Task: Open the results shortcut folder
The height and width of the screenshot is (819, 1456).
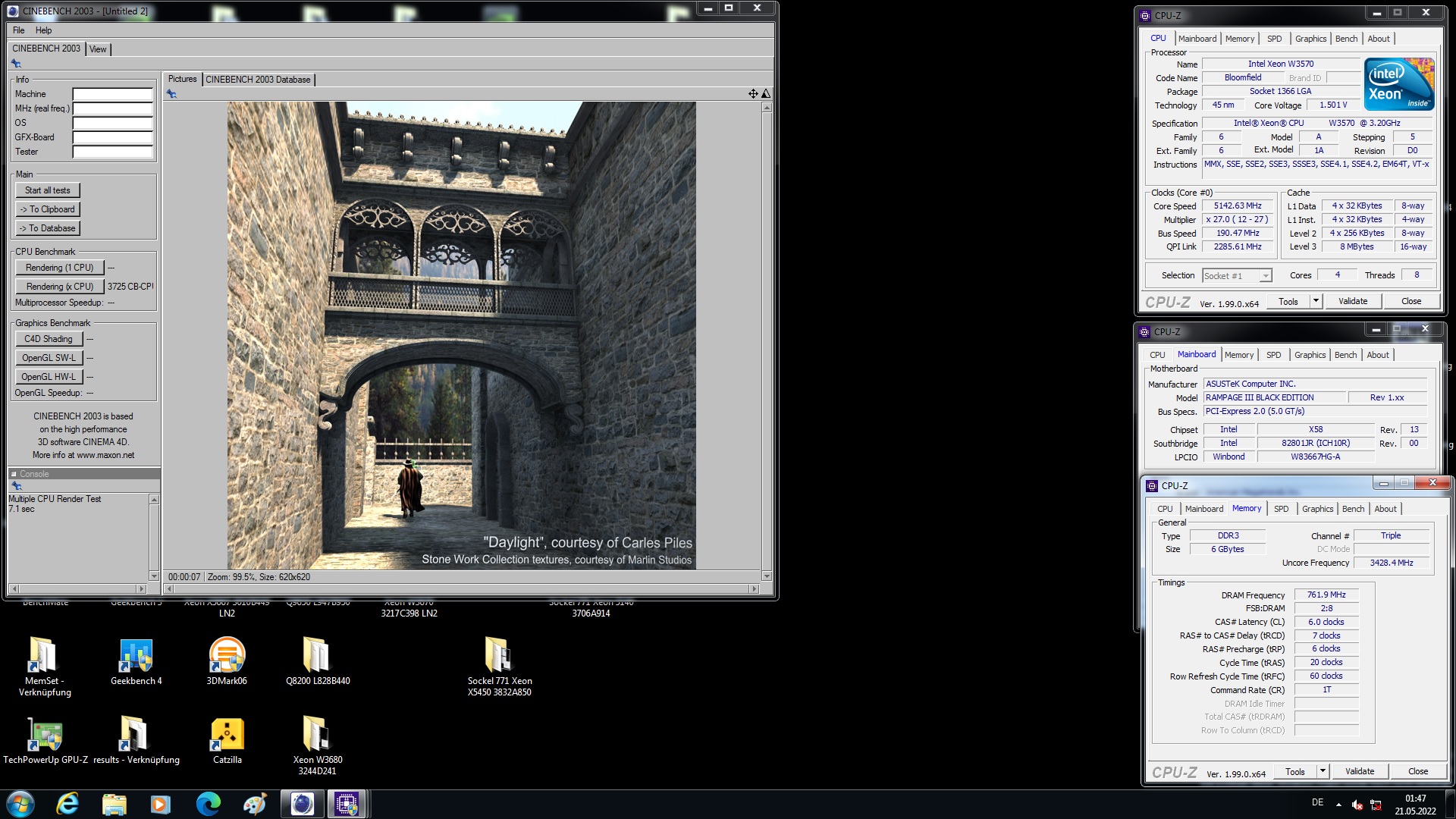Action: tap(136, 740)
